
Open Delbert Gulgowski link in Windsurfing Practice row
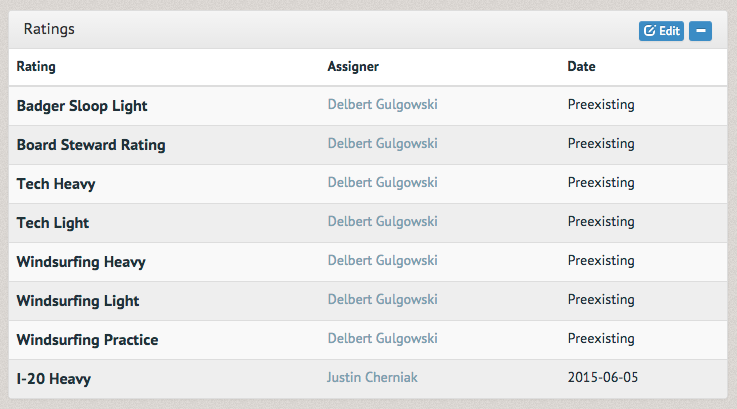(382, 338)
